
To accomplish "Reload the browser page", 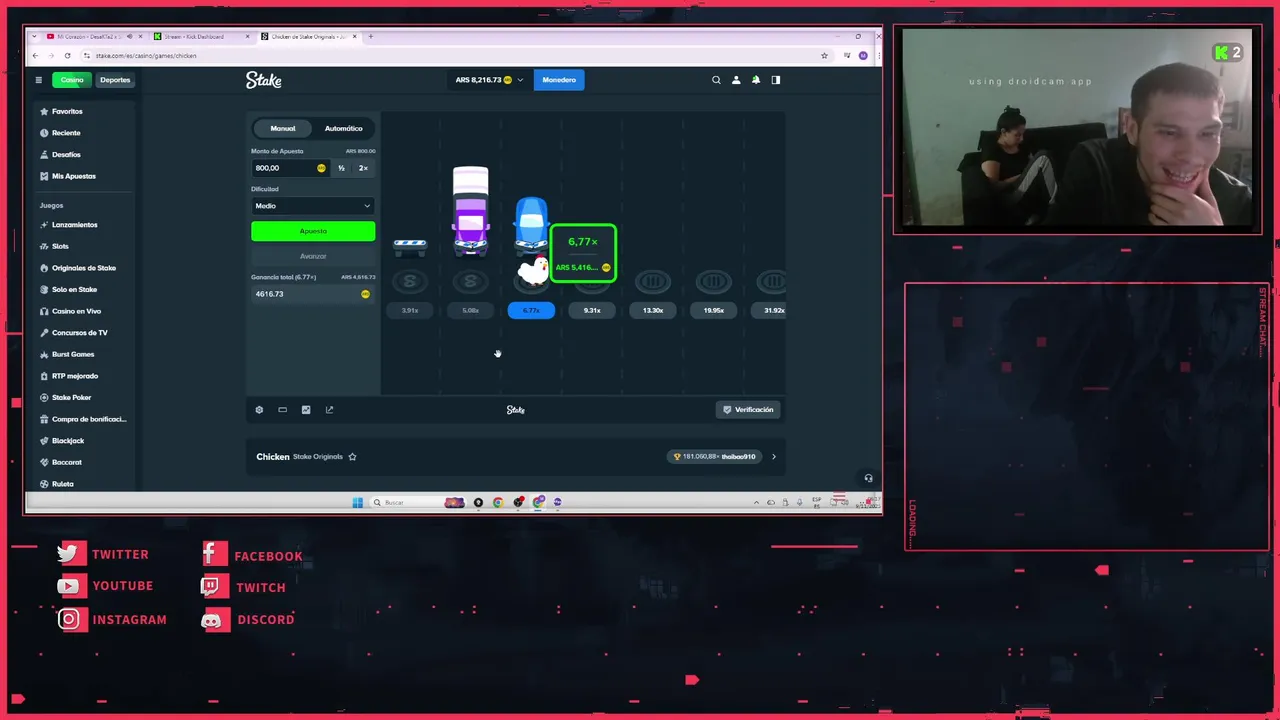I will click(67, 56).
